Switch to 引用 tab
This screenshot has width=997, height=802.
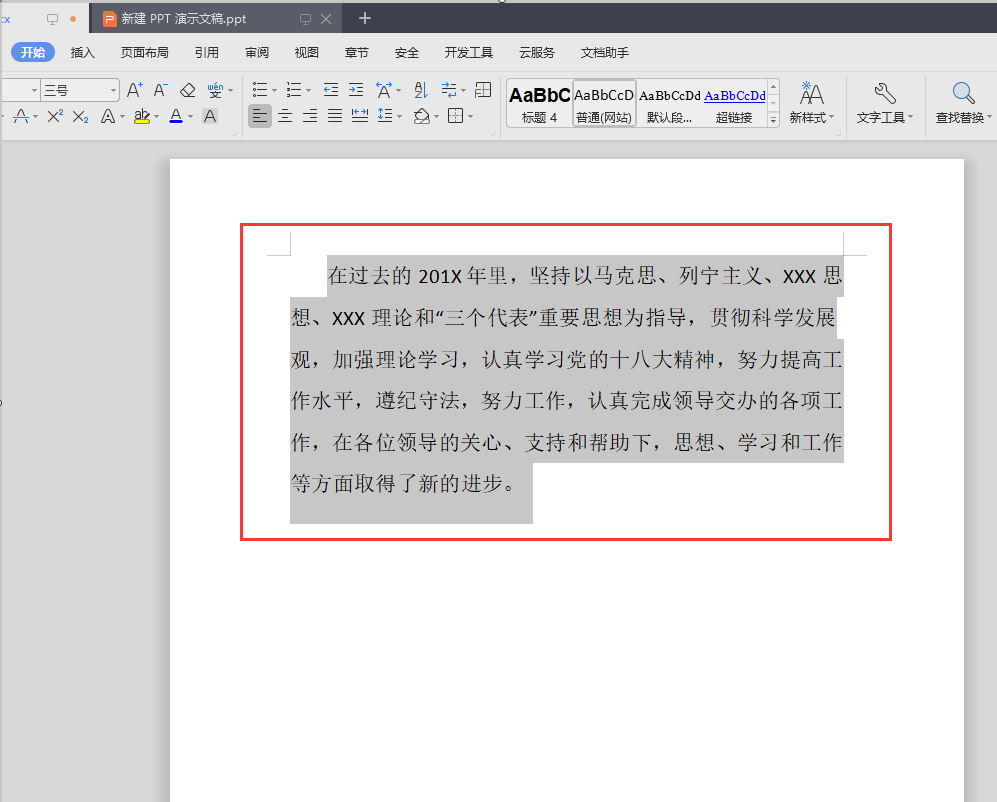pyautogui.click(x=207, y=53)
